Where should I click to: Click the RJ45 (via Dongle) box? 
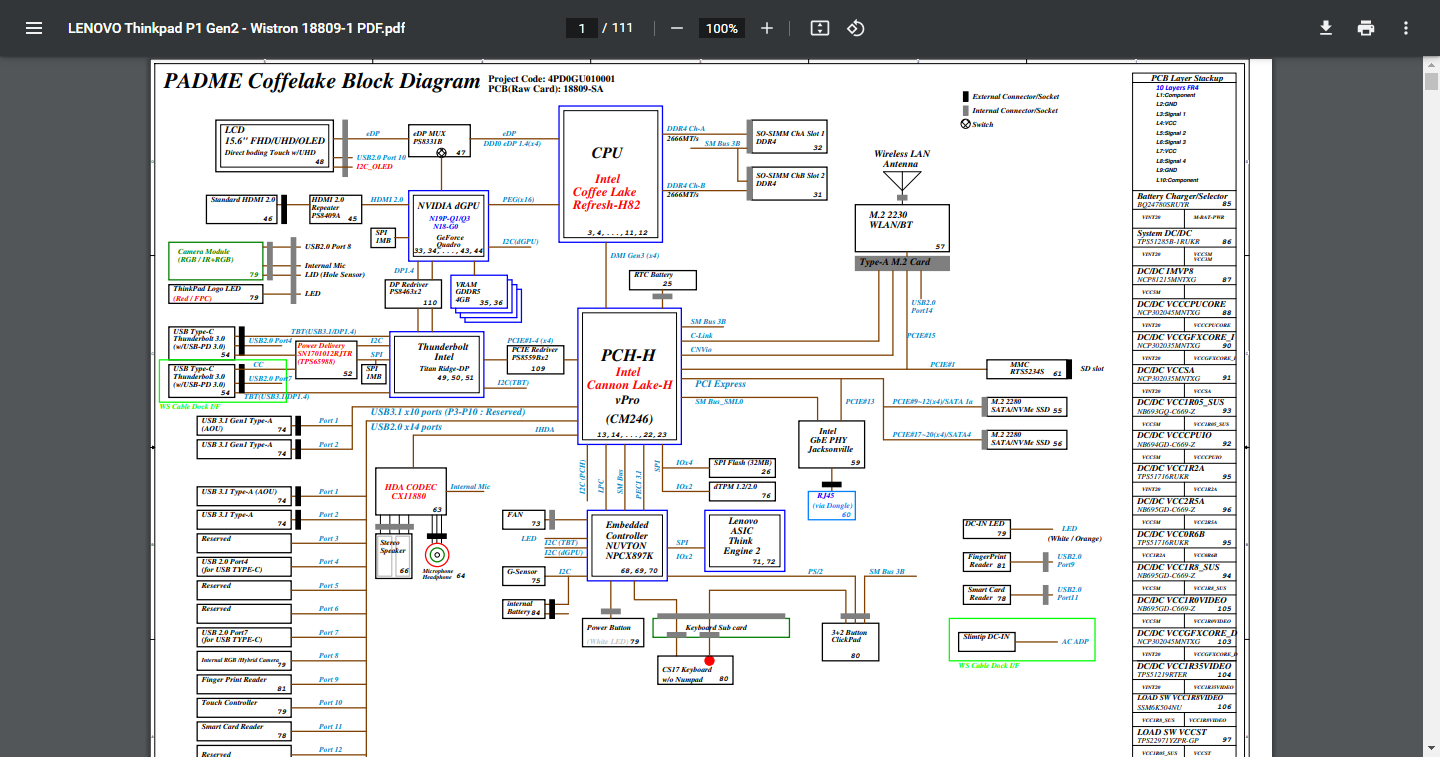pos(831,505)
